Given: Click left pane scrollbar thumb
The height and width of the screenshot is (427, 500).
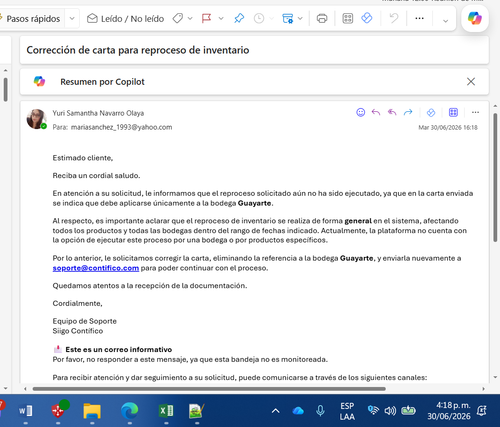Looking at the screenshot, I should (6, 89).
